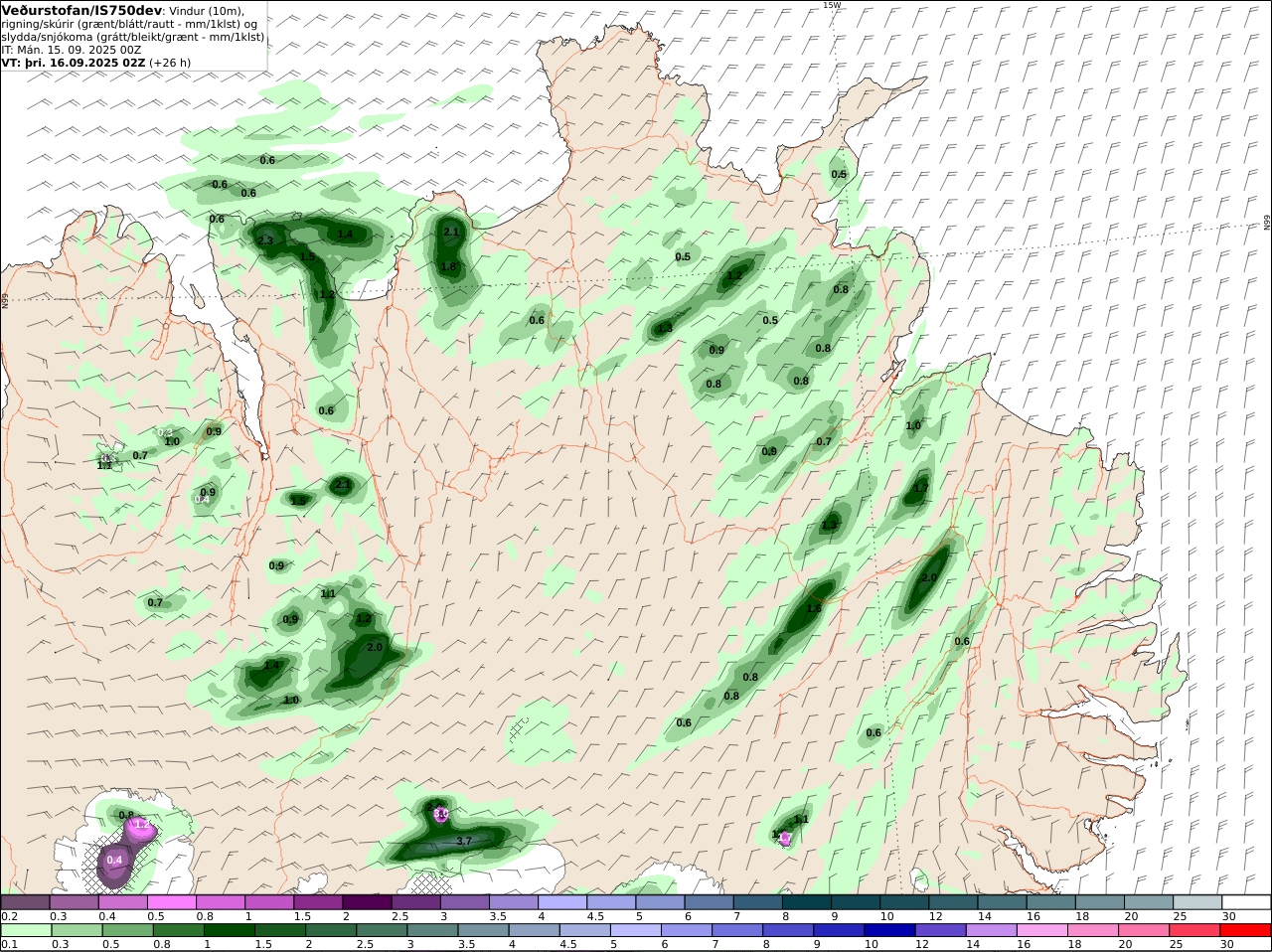Pick the bright red rain swatch starting at 30

1245,930
